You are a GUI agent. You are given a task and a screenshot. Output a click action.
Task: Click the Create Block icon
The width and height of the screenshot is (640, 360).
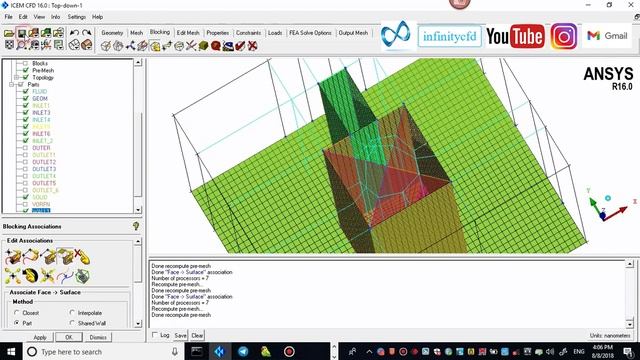[x=106, y=46]
